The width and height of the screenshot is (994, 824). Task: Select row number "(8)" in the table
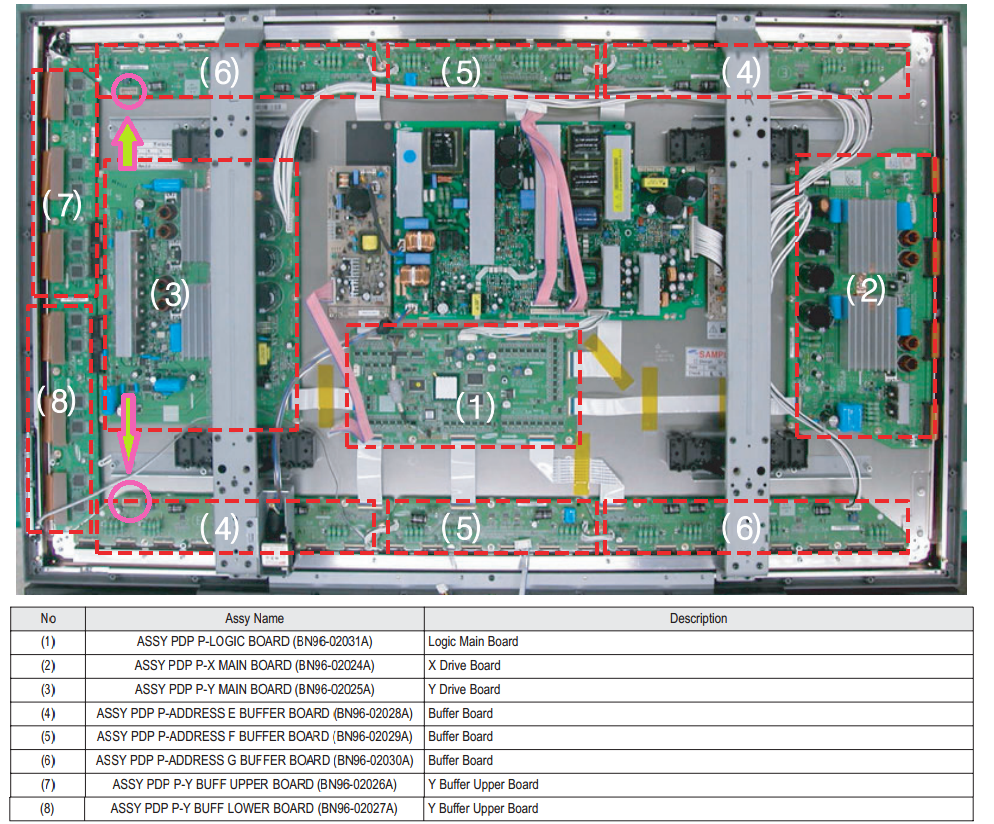pos(48,809)
